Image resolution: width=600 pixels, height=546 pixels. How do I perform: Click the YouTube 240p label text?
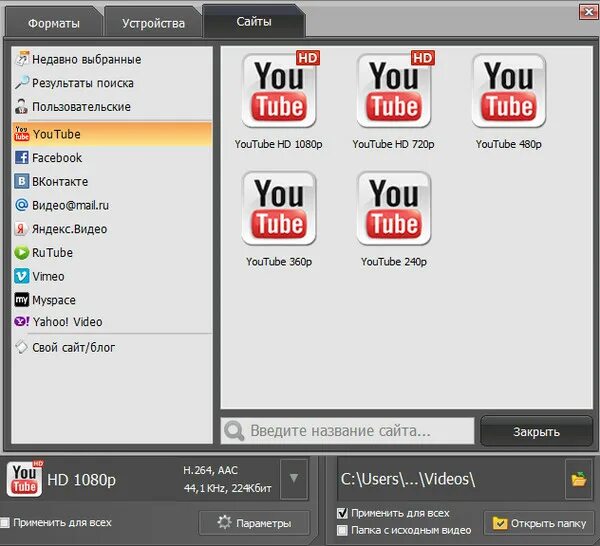(394, 262)
